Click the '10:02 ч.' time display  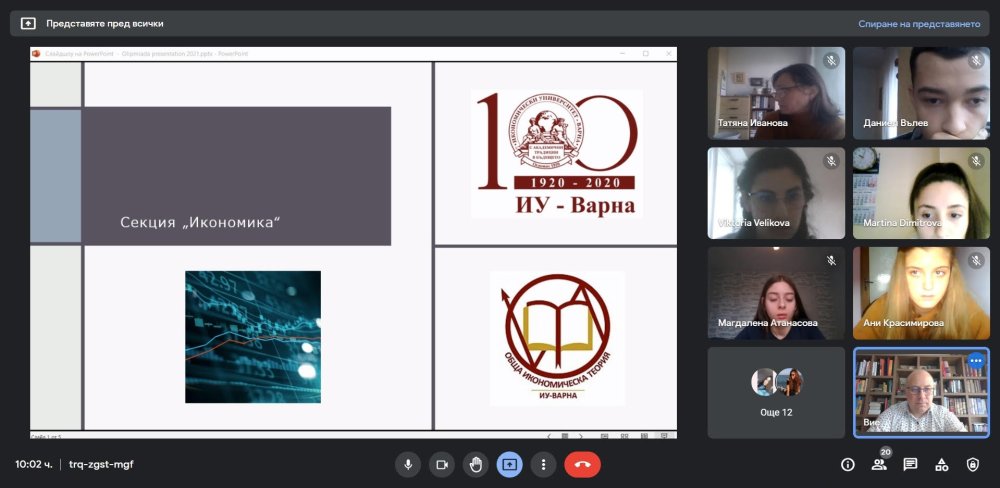[x=34, y=464]
